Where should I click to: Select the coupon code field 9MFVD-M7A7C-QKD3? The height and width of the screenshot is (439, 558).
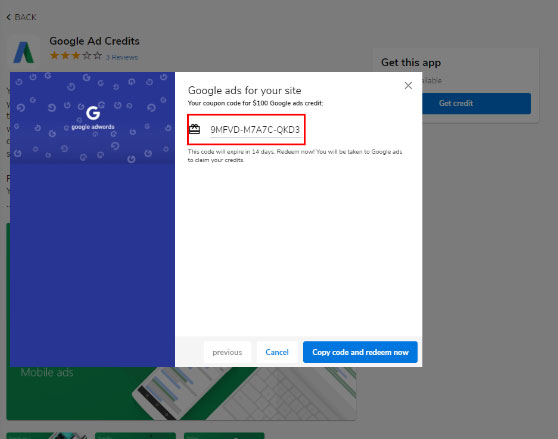point(256,130)
